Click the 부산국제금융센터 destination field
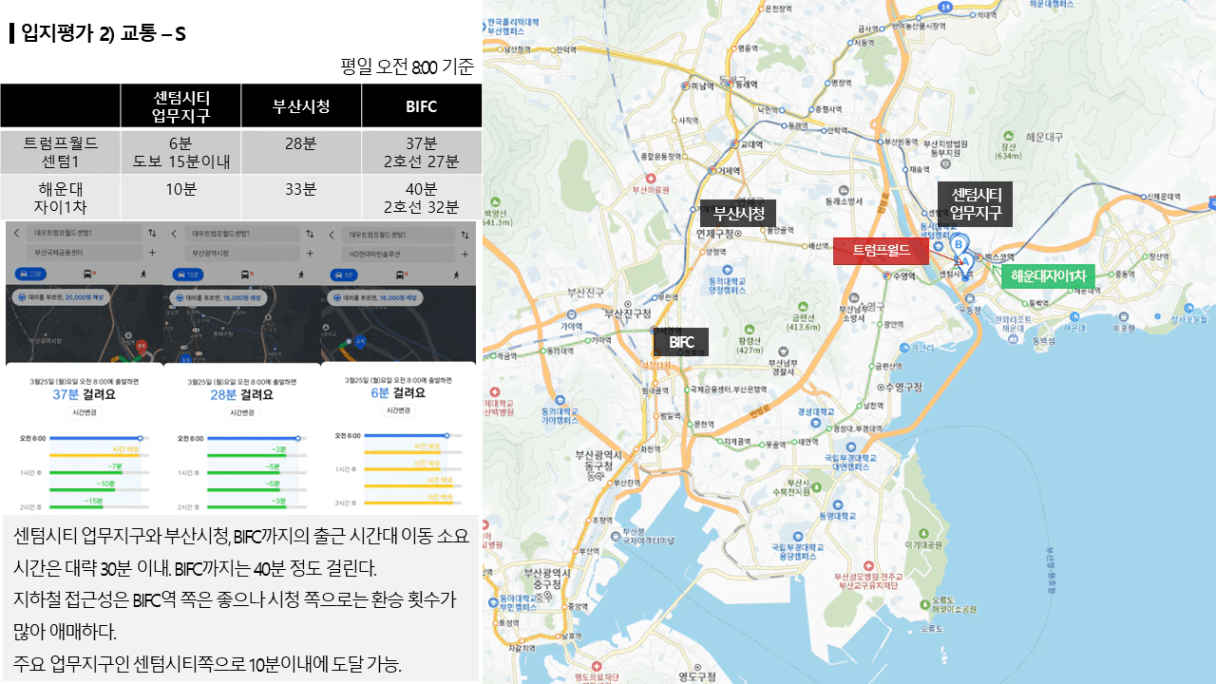Image resolution: width=1216 pixels, height=684 pixels. [84, 253]
